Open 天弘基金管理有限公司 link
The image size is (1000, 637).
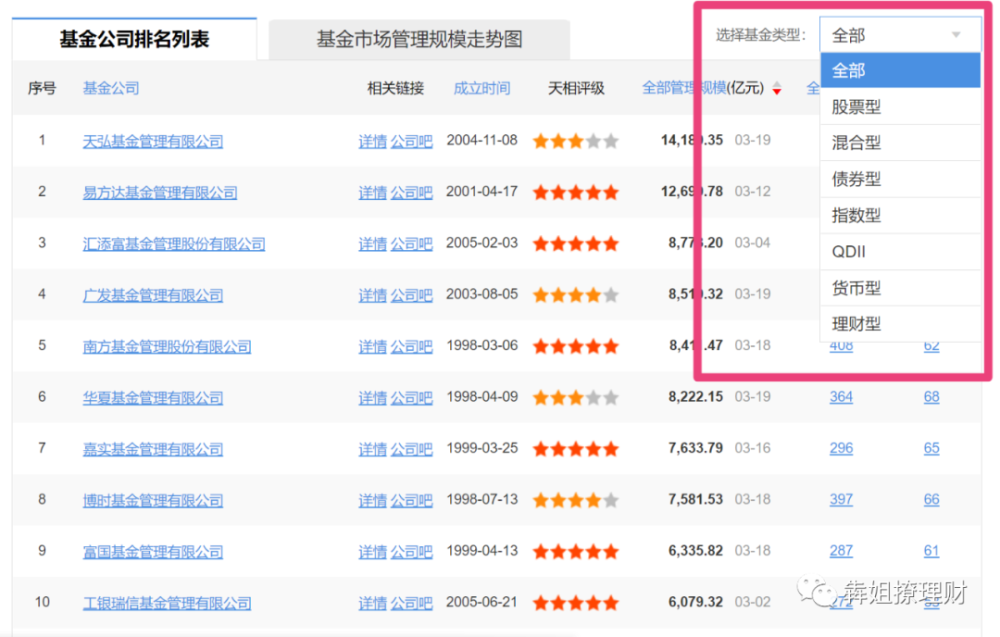coord(152,141)
